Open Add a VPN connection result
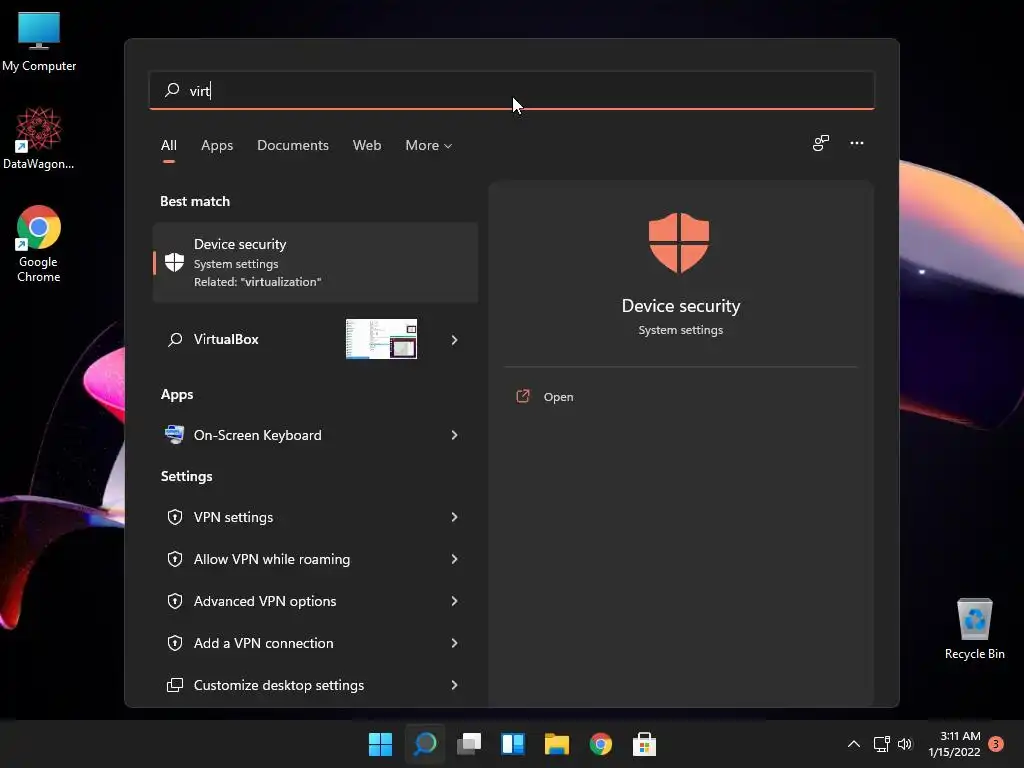Screen dimensions: 1024x768 pyautogui.click(x=315, y=643)
